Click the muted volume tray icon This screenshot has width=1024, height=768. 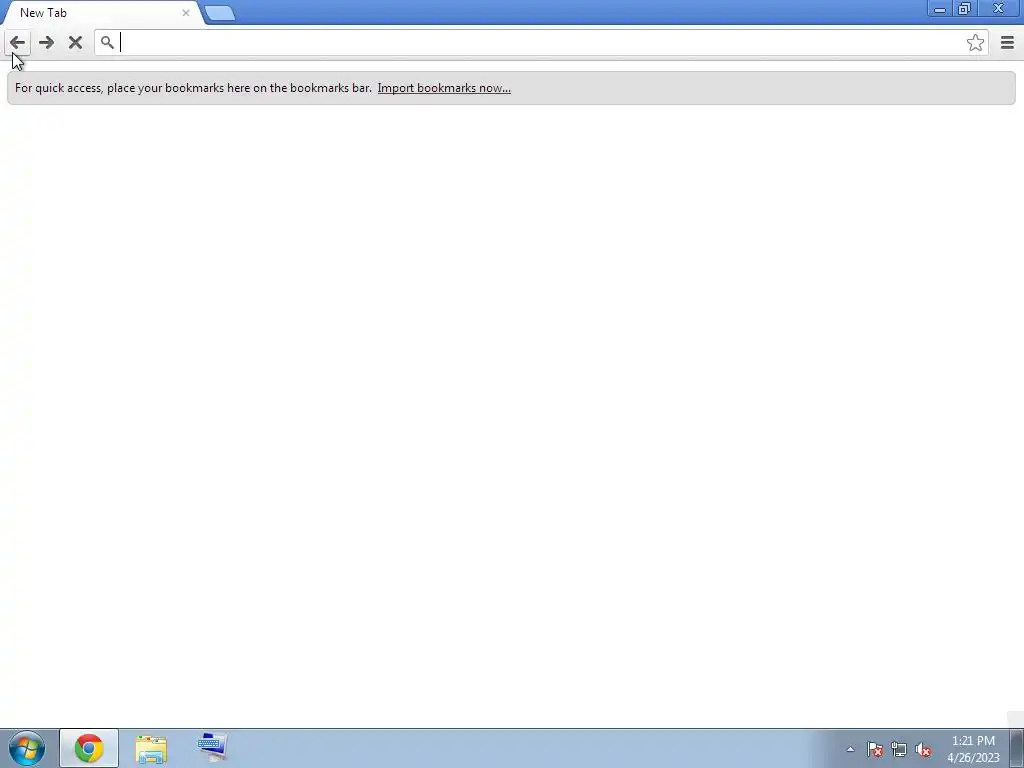pos(923,750)
